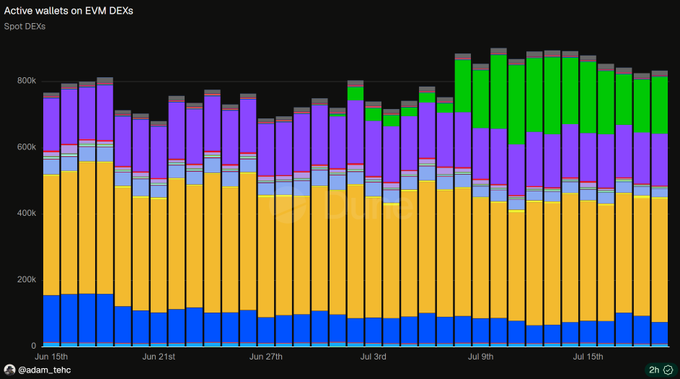The image size is (680, 379).
Task: Open the @adam_tehc author link
Action: point(44,370)
